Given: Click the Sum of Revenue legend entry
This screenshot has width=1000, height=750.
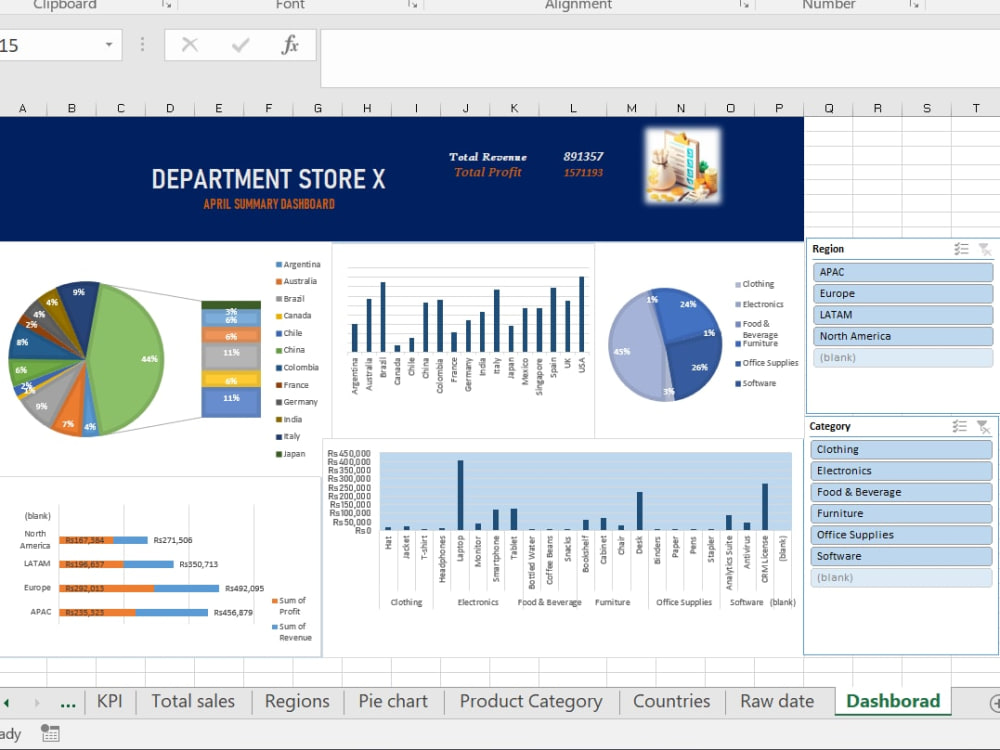Looking at the screenshot, I should (x=292, y=632).
